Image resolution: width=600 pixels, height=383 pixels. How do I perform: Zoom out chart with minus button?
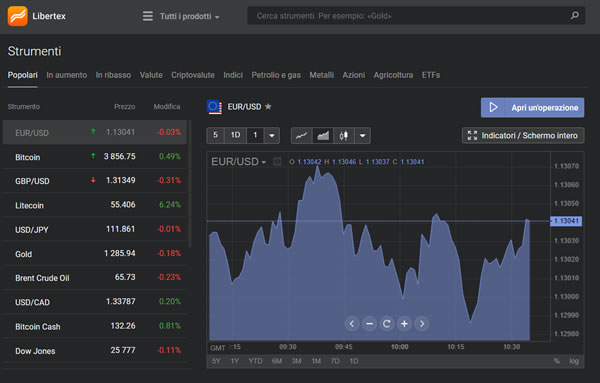(x=369, y=324)
